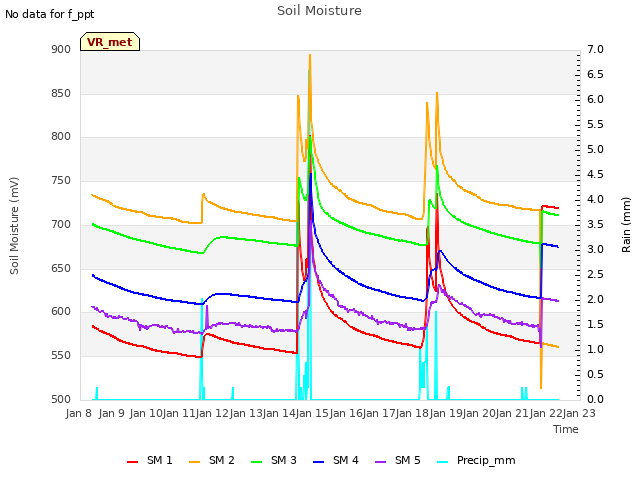Click the 550 tick on left axis

61,356
